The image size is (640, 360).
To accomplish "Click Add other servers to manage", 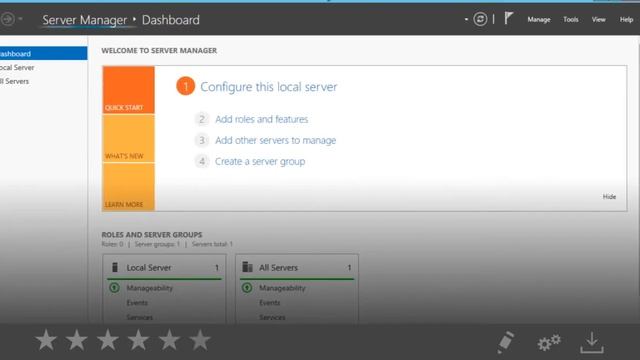I will [276, 140].
